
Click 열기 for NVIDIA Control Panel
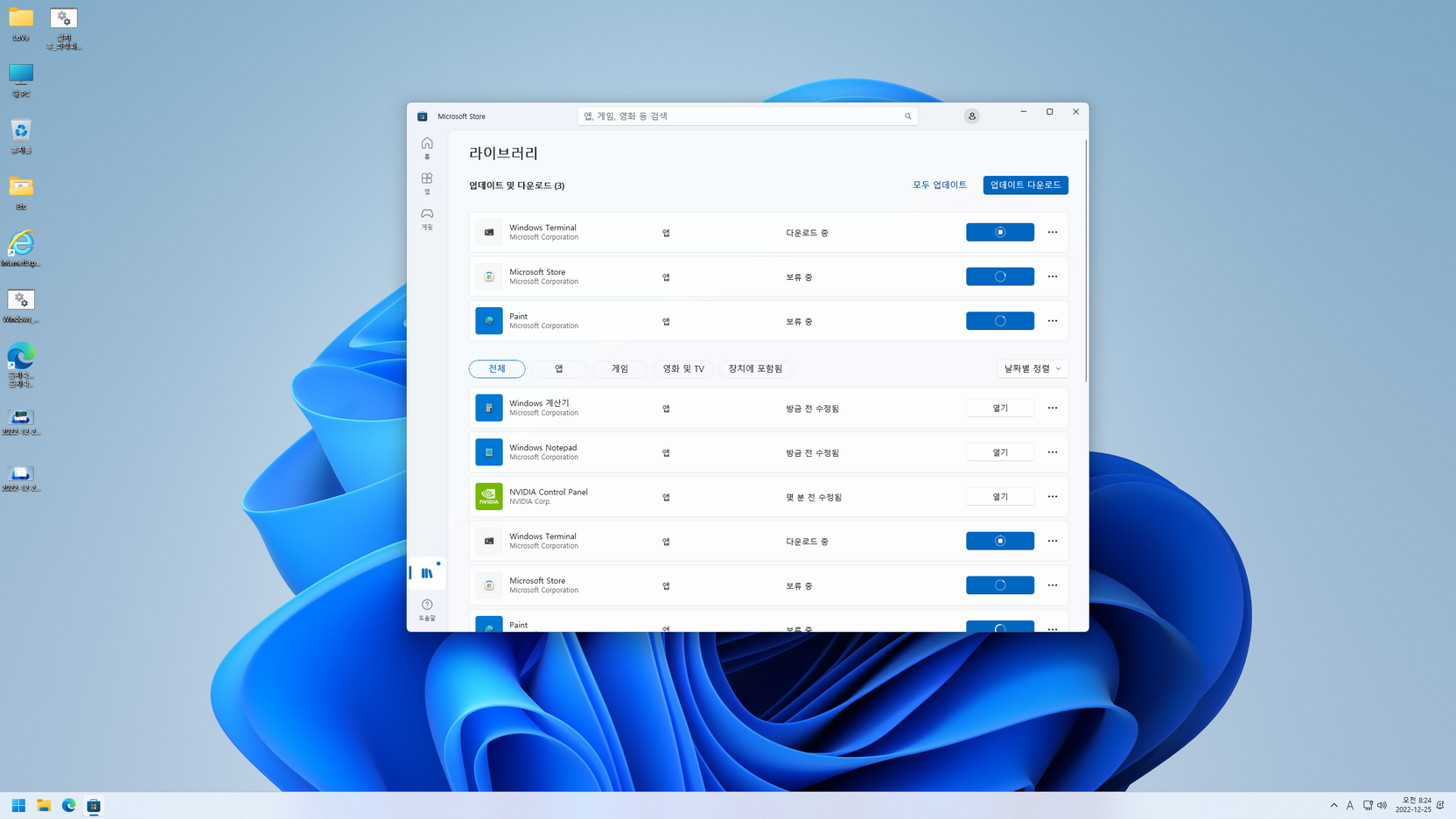[x=999, y=496]
